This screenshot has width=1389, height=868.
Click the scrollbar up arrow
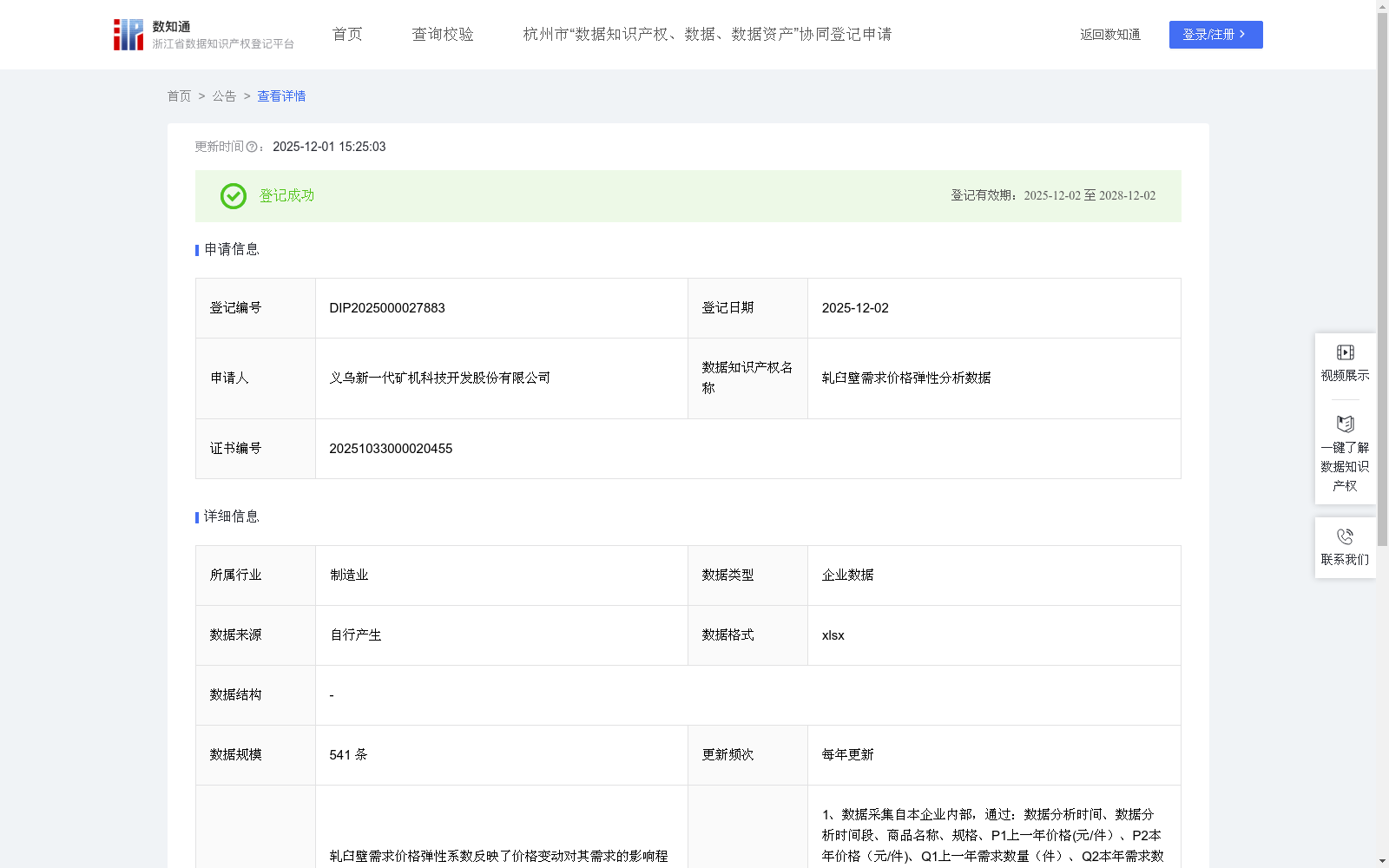coord(1382,6)
